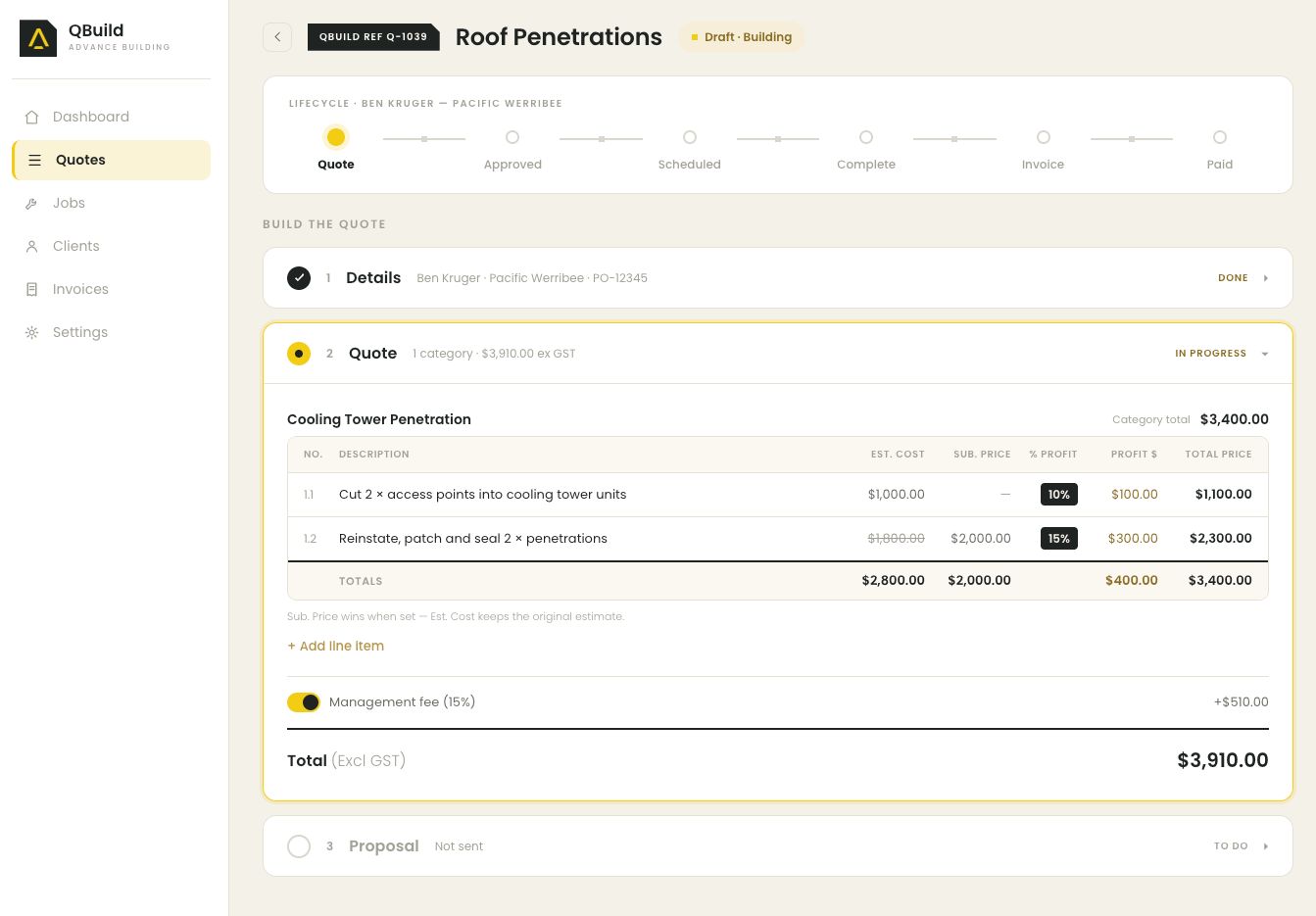
Task: Click the Draft · Building status badge
Action: (742, 37)
